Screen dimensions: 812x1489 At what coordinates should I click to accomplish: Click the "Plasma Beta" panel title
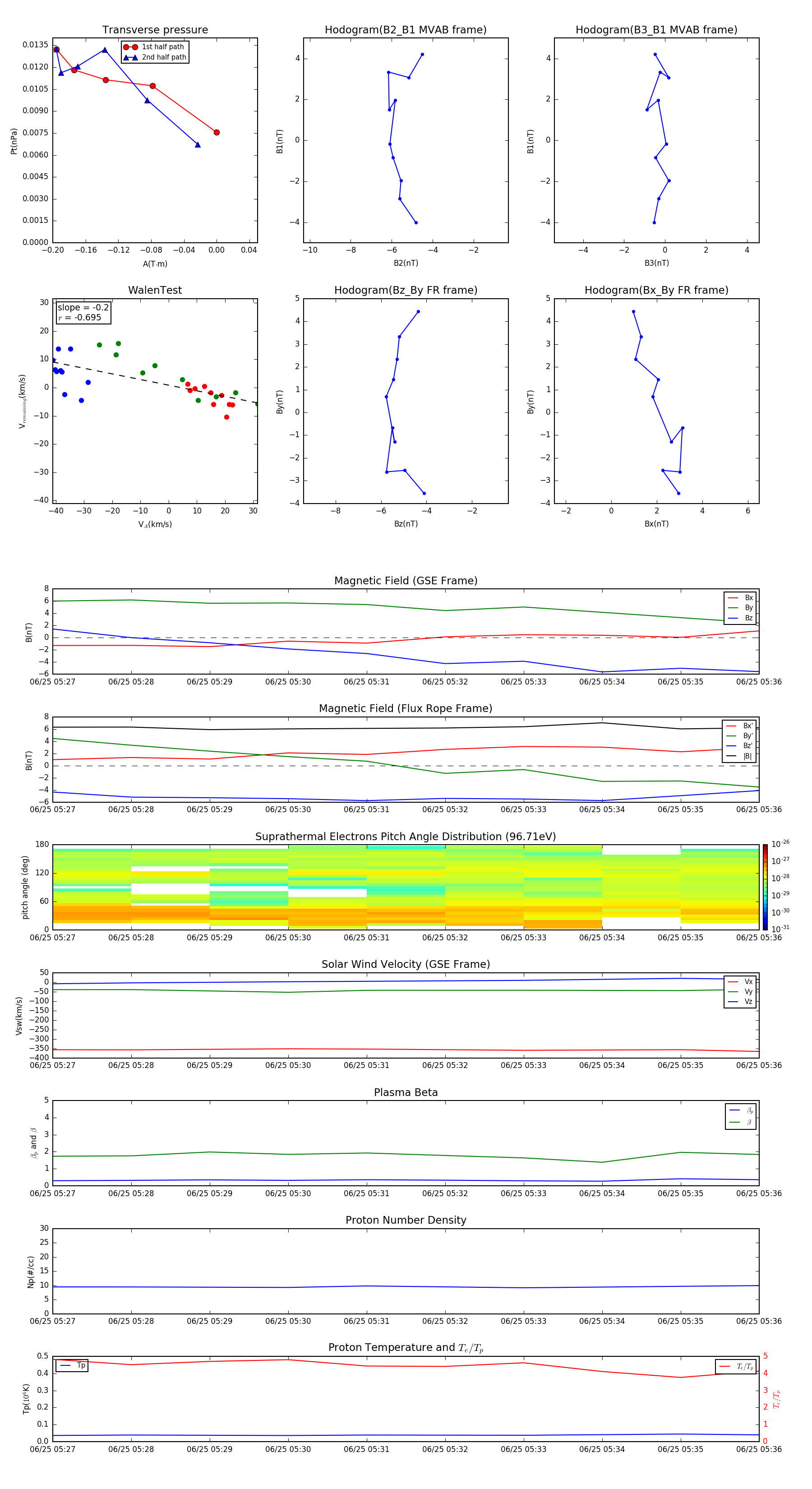(x=406, y=1093)
